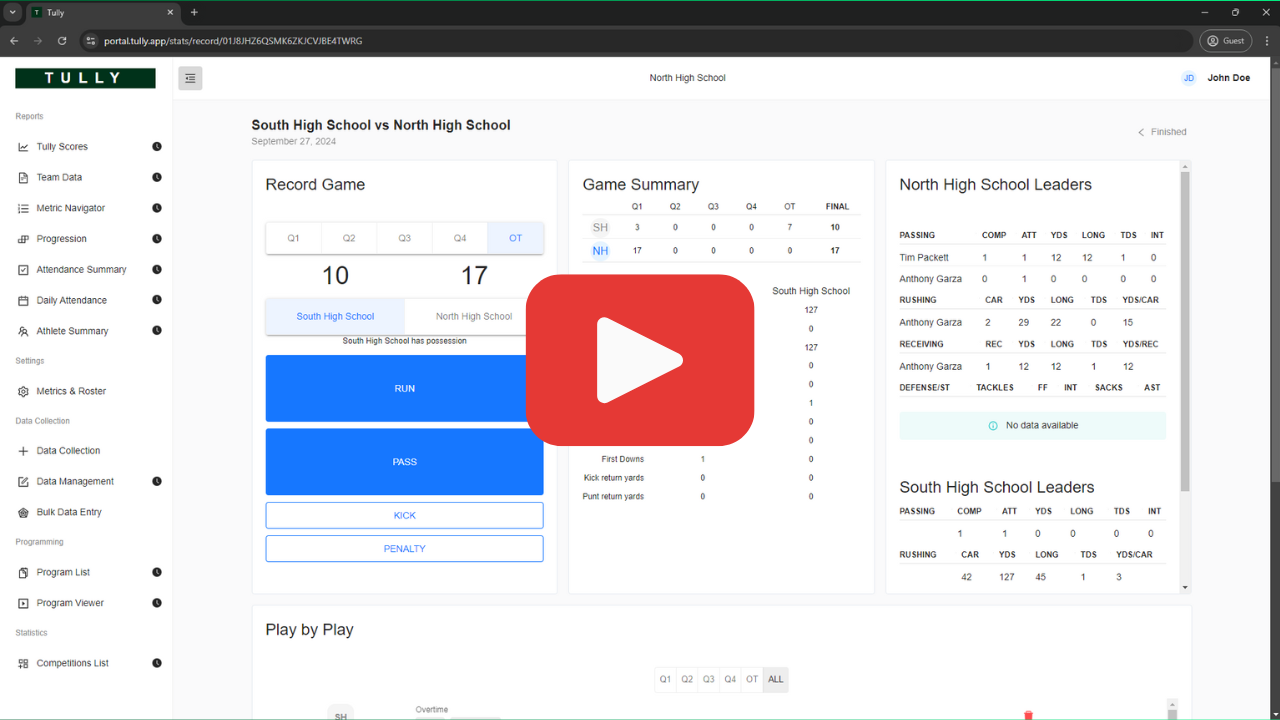Open Tully Scores report

click(x=62, y=147)
